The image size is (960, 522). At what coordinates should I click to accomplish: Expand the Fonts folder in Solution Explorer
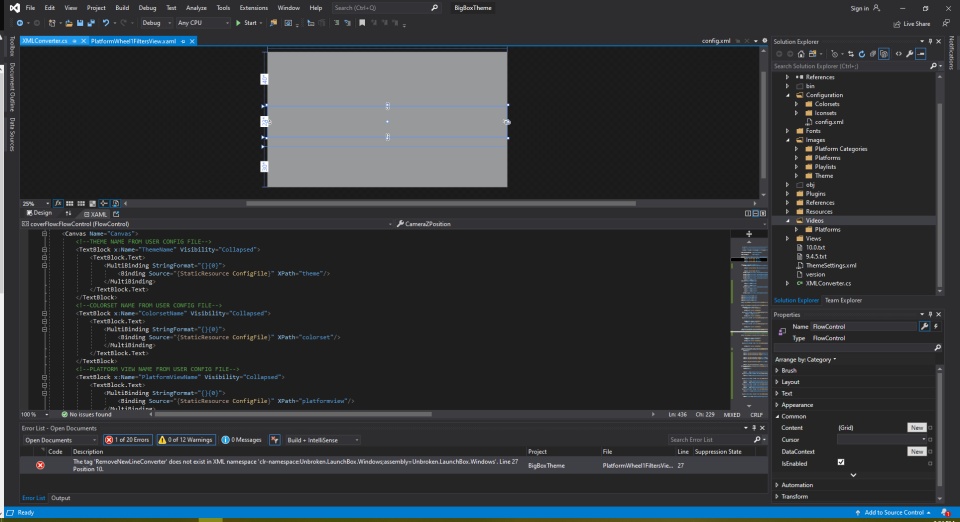point(787,131)
